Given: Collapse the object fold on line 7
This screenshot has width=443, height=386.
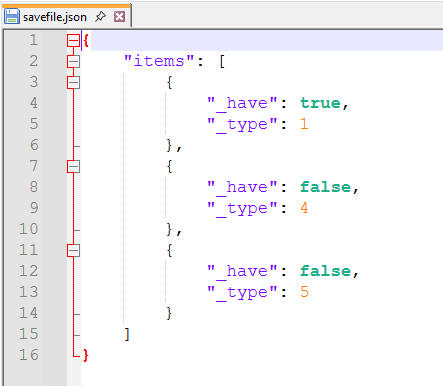Looking at the screenshot, I should (x=73, y=166).
